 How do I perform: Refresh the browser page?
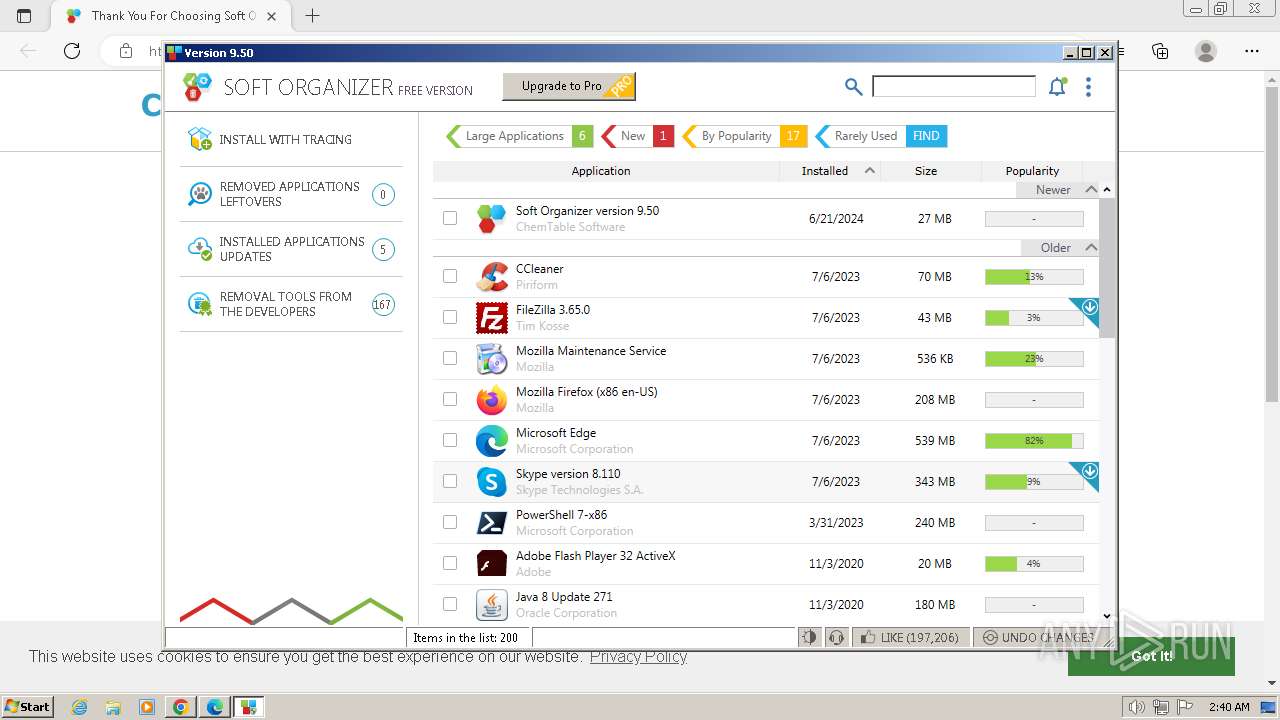pyautogui.click(x=72, y=51)
